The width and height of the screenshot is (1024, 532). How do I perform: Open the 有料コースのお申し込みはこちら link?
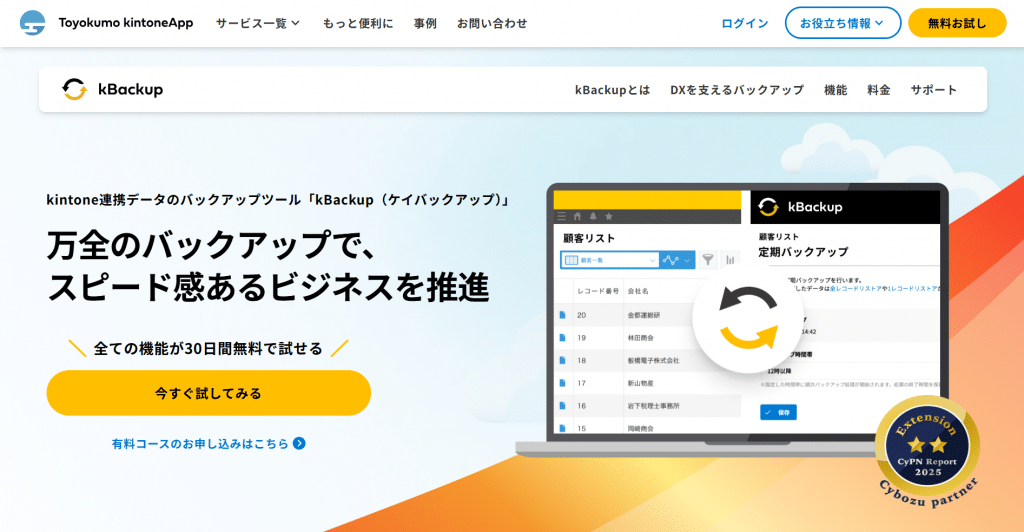click(x=200, y=444)
